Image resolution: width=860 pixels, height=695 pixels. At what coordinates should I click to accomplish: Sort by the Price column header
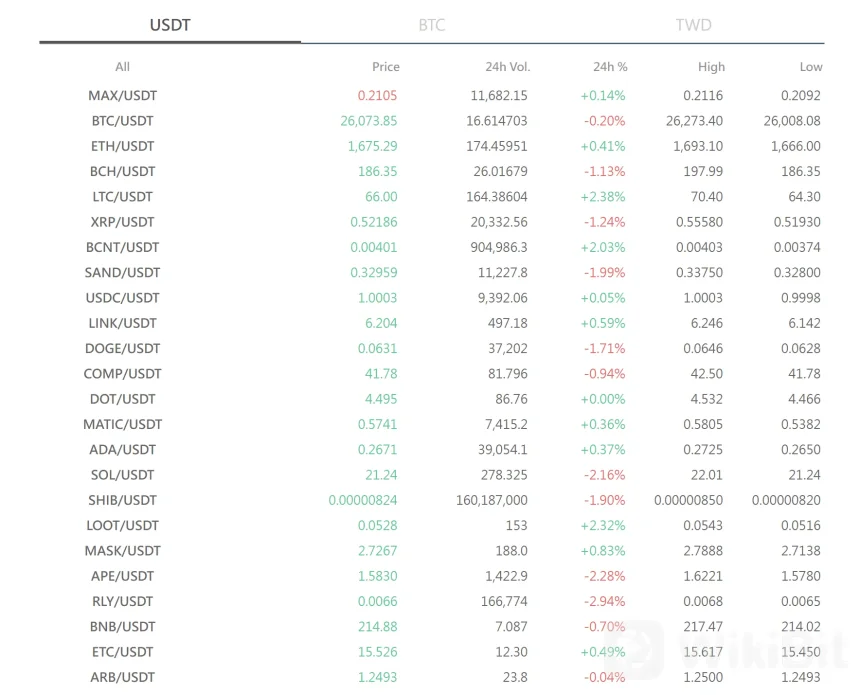[x=385, y=67]
